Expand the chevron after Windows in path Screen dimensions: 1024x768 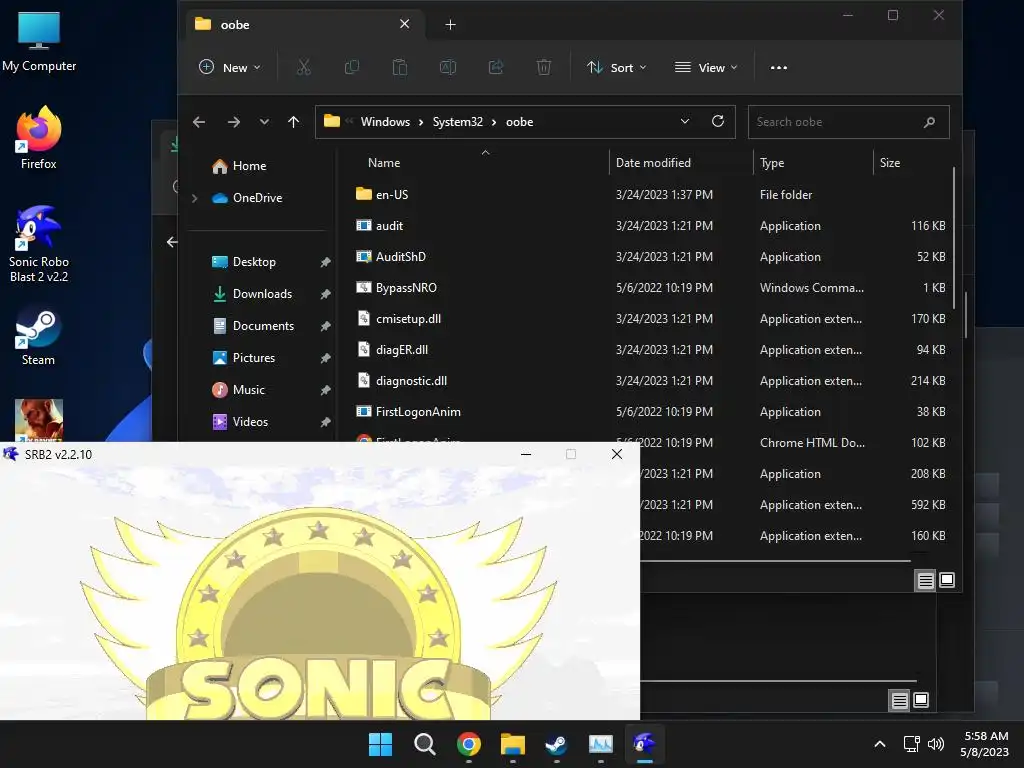point(421,122)
